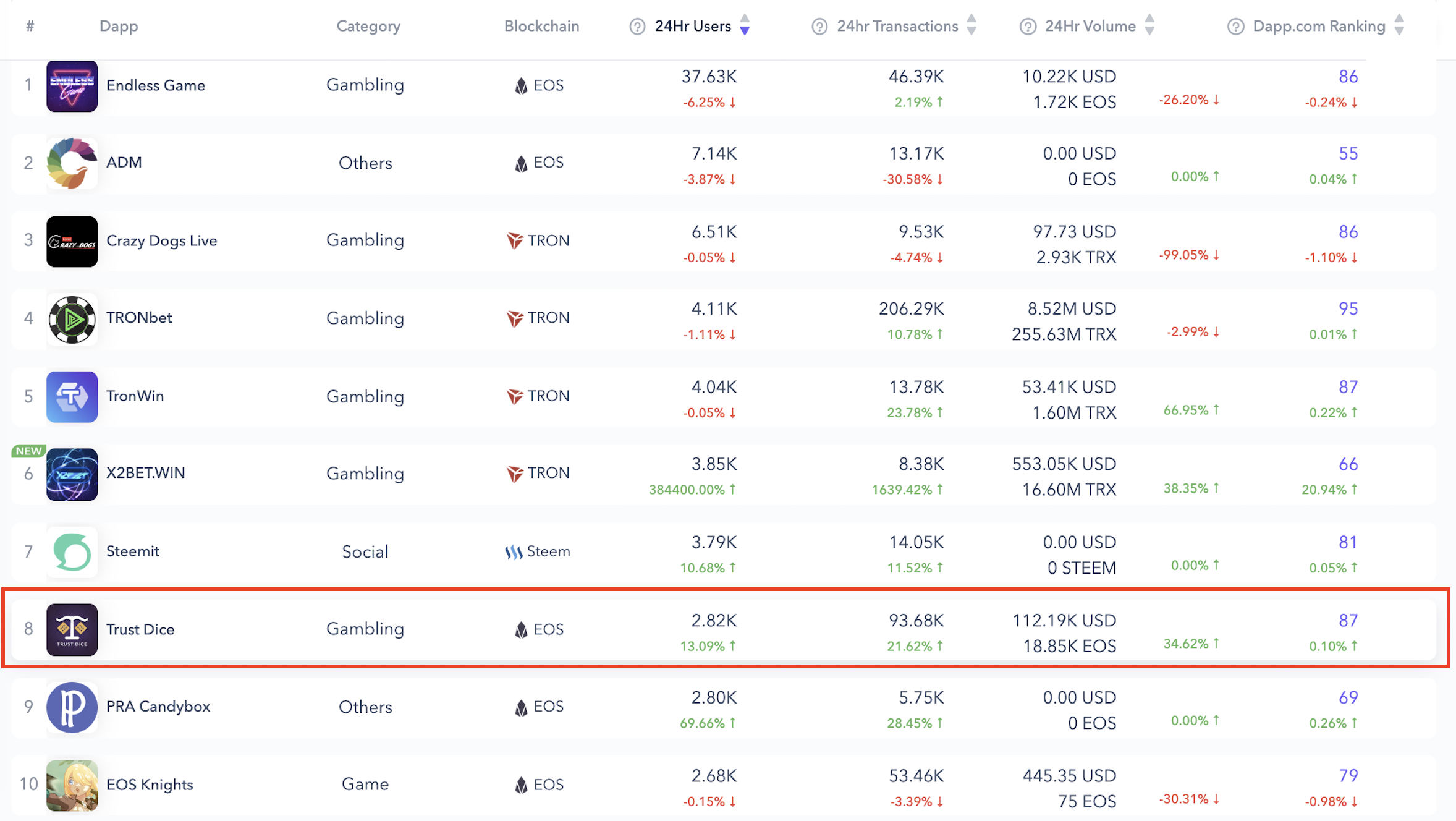Click Steemit dapp name

(x=133, y=551)
